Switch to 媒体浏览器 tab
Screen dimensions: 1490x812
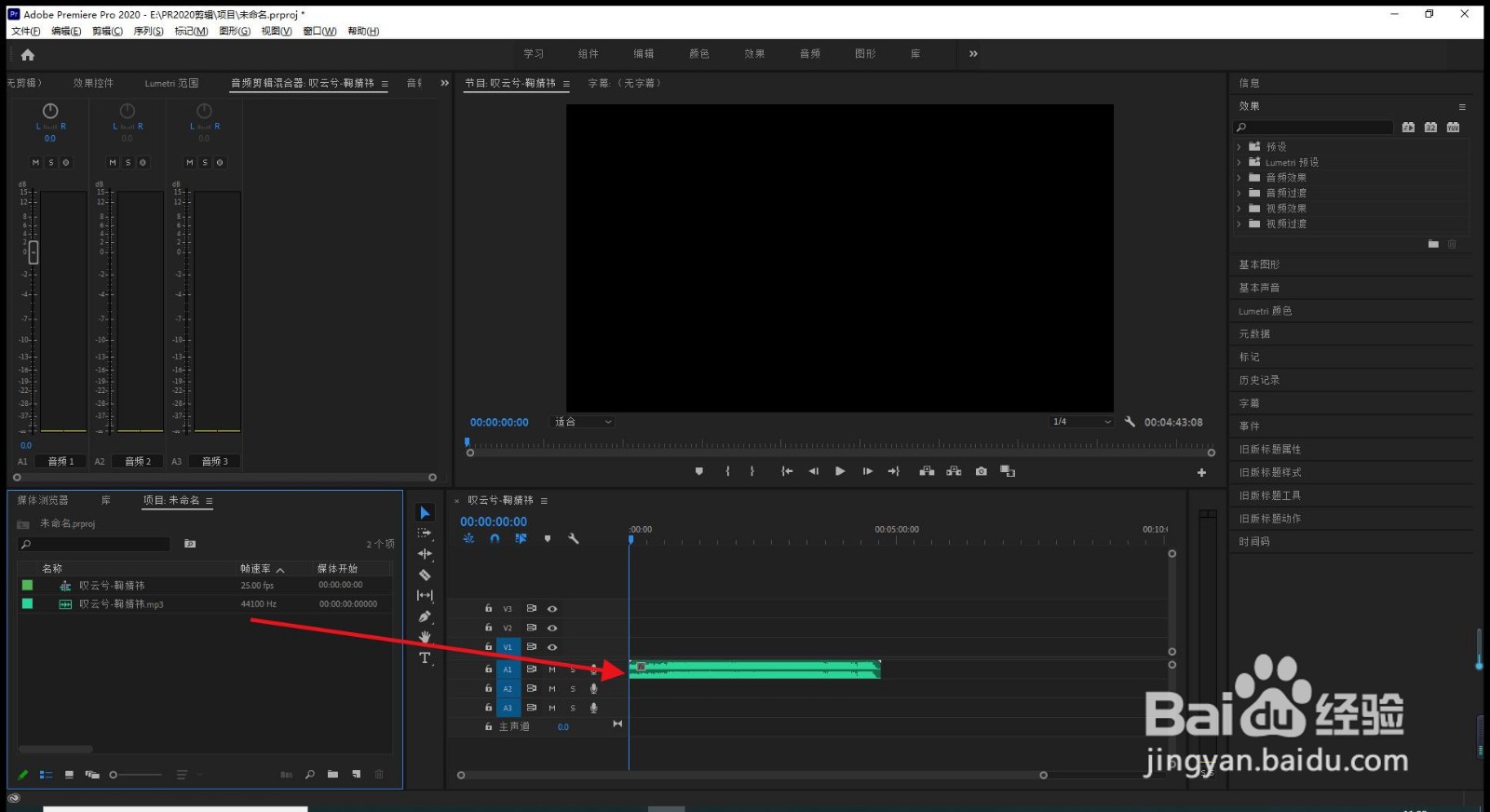click(x=42, y=500)
